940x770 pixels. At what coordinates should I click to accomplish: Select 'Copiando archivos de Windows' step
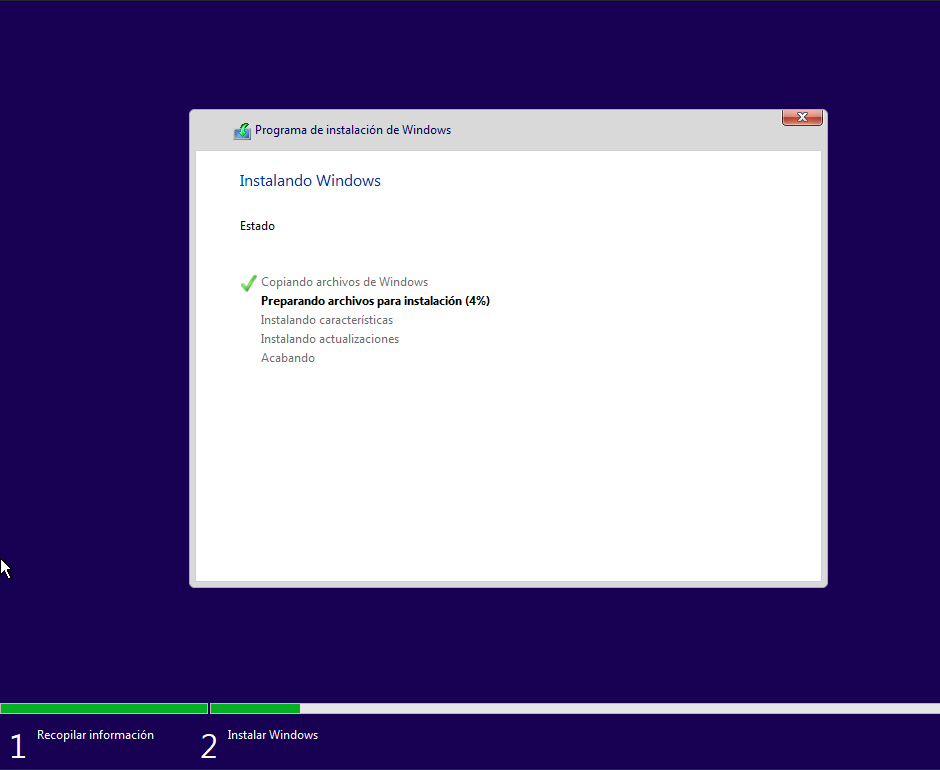tap(344, 282)
